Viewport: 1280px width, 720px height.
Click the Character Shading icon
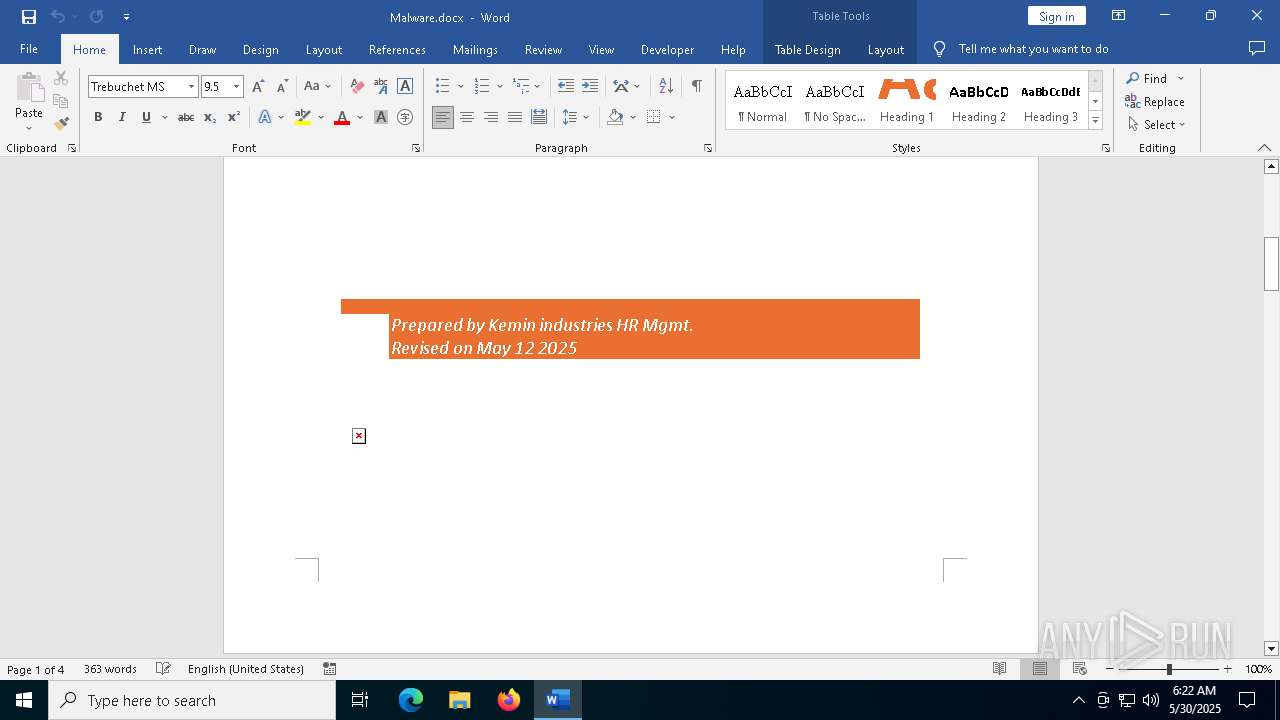click(x=381, y=117)
